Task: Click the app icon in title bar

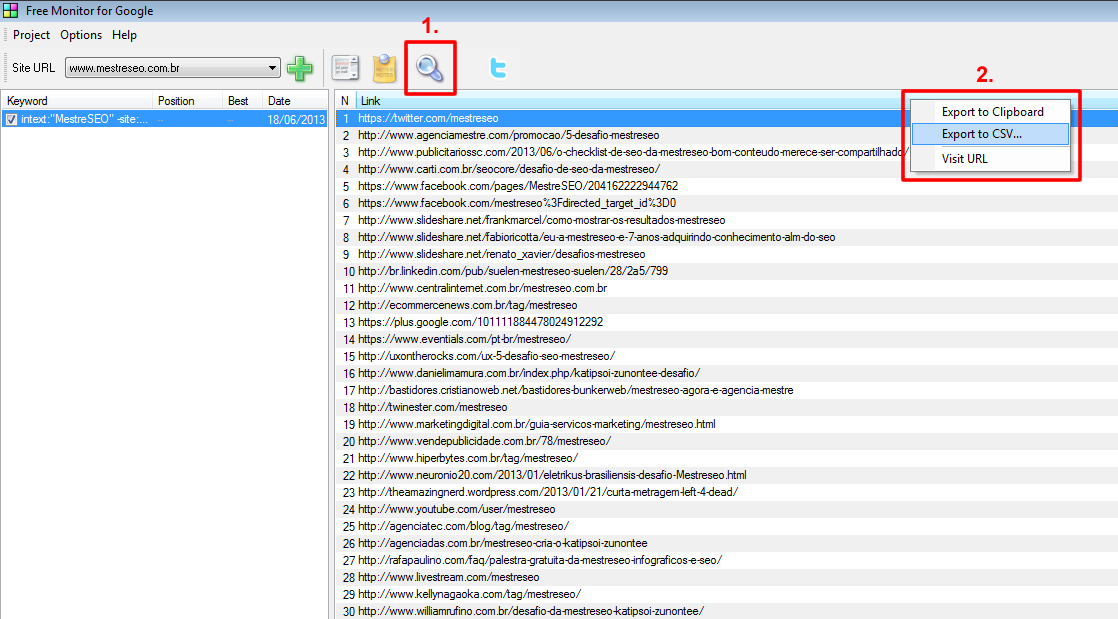Action: click(10, 10)
